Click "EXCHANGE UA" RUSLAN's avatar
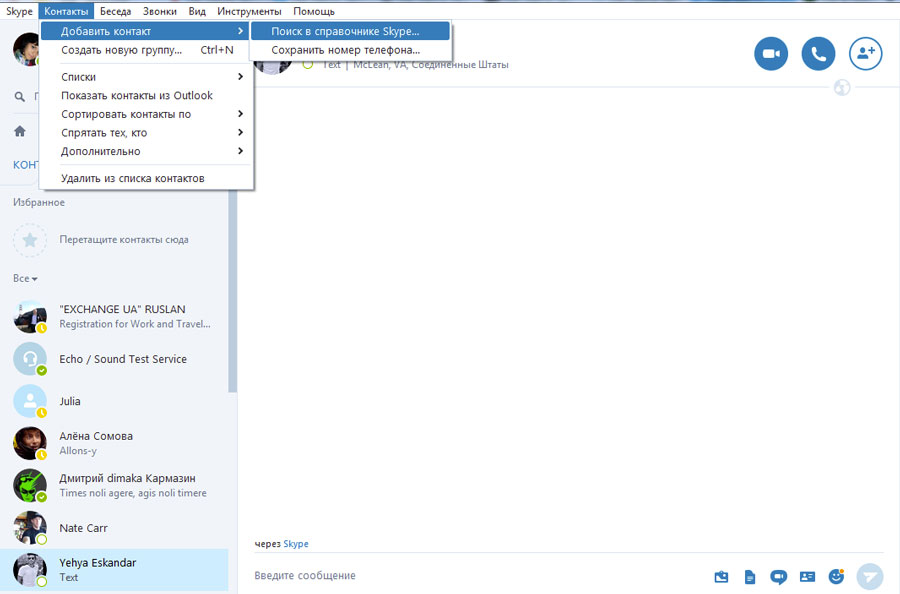Screen dimensions: 900x594 tap(30, 316)
